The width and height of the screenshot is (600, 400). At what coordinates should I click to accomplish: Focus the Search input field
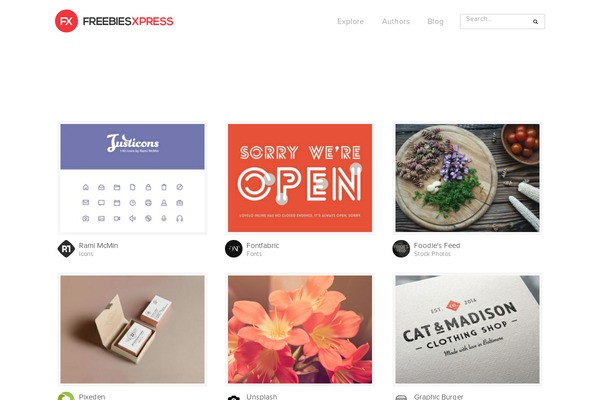click(x=496, y=21)
